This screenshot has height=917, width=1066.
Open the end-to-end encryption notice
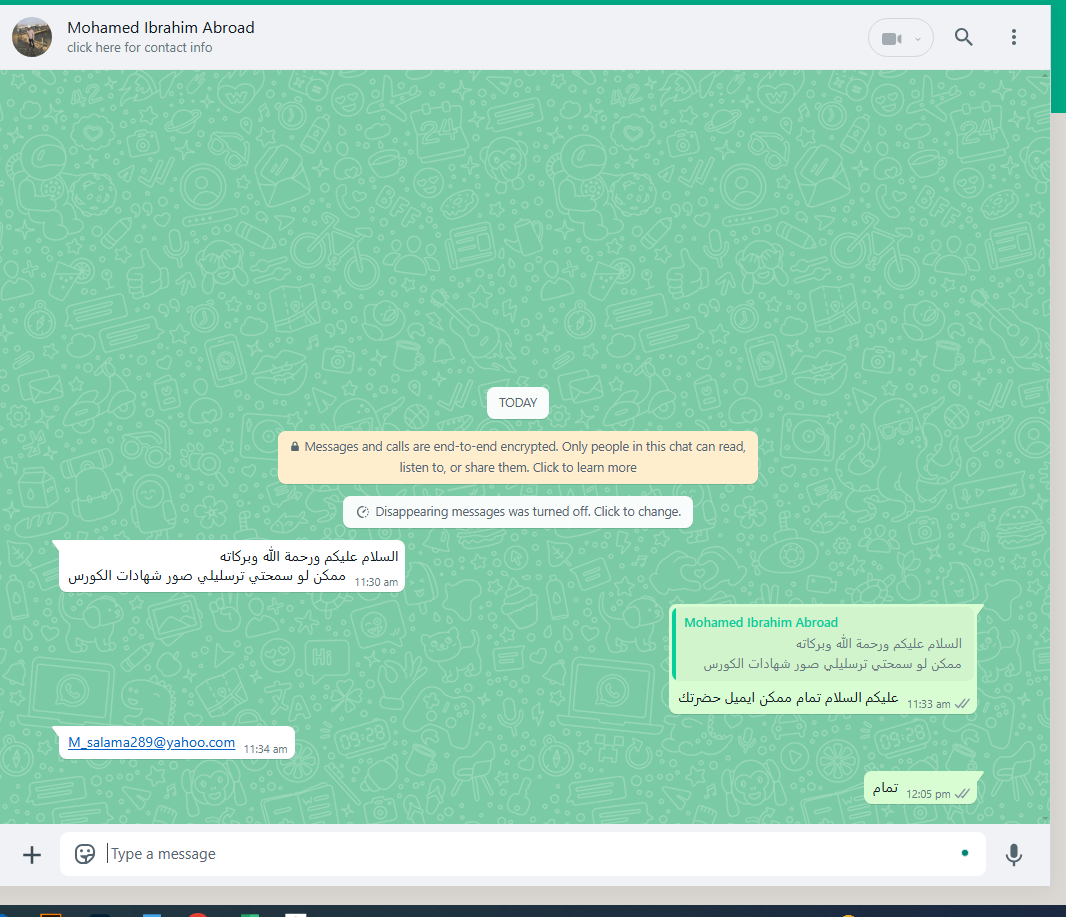[518, 457]
